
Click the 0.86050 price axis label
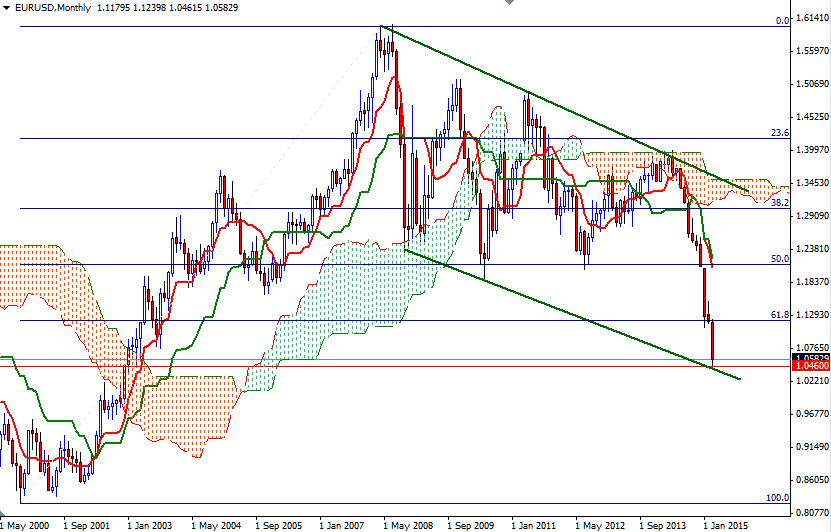click(x=812, y=480)
